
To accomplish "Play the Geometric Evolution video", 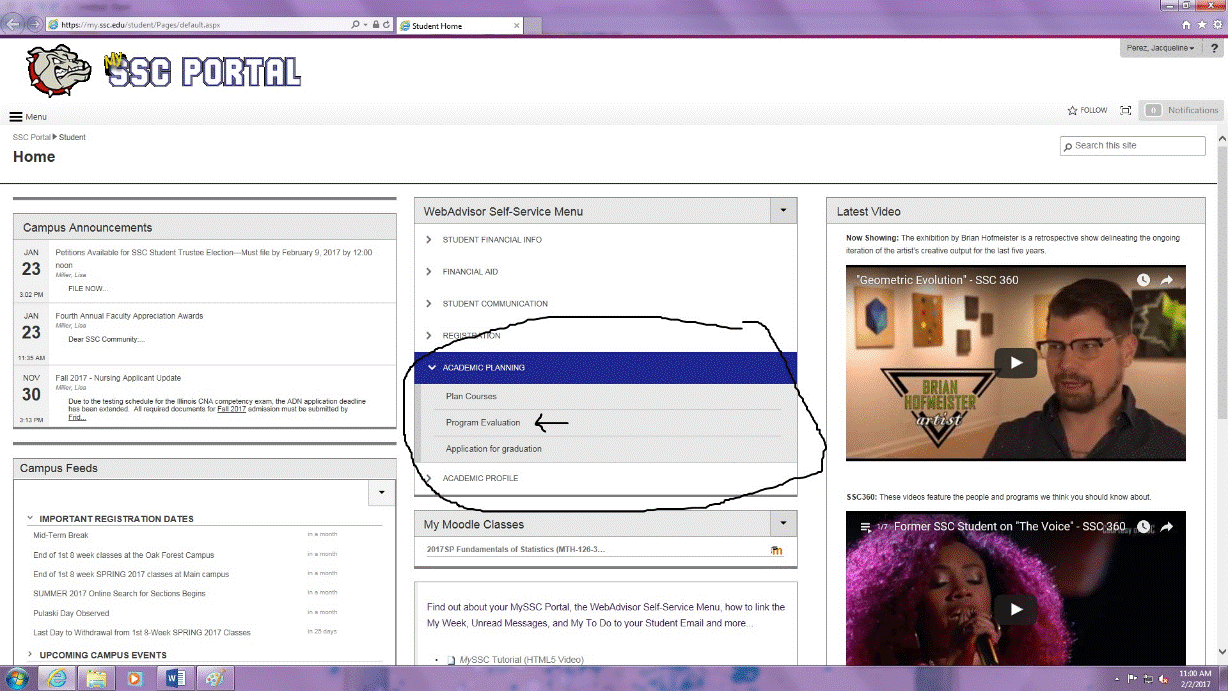I will coord(1015,362).
